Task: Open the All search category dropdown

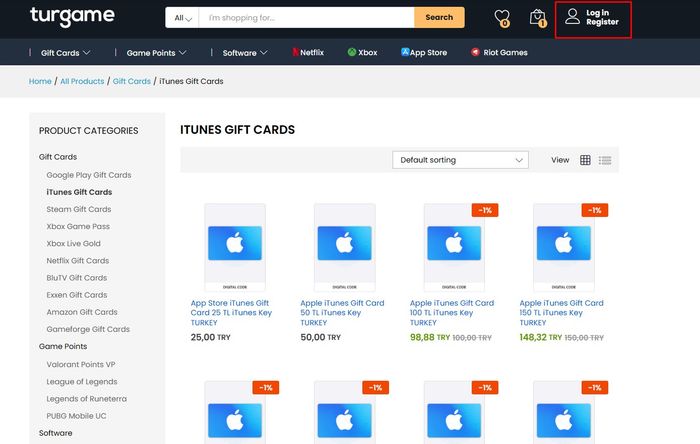Action: coord(182,18)
